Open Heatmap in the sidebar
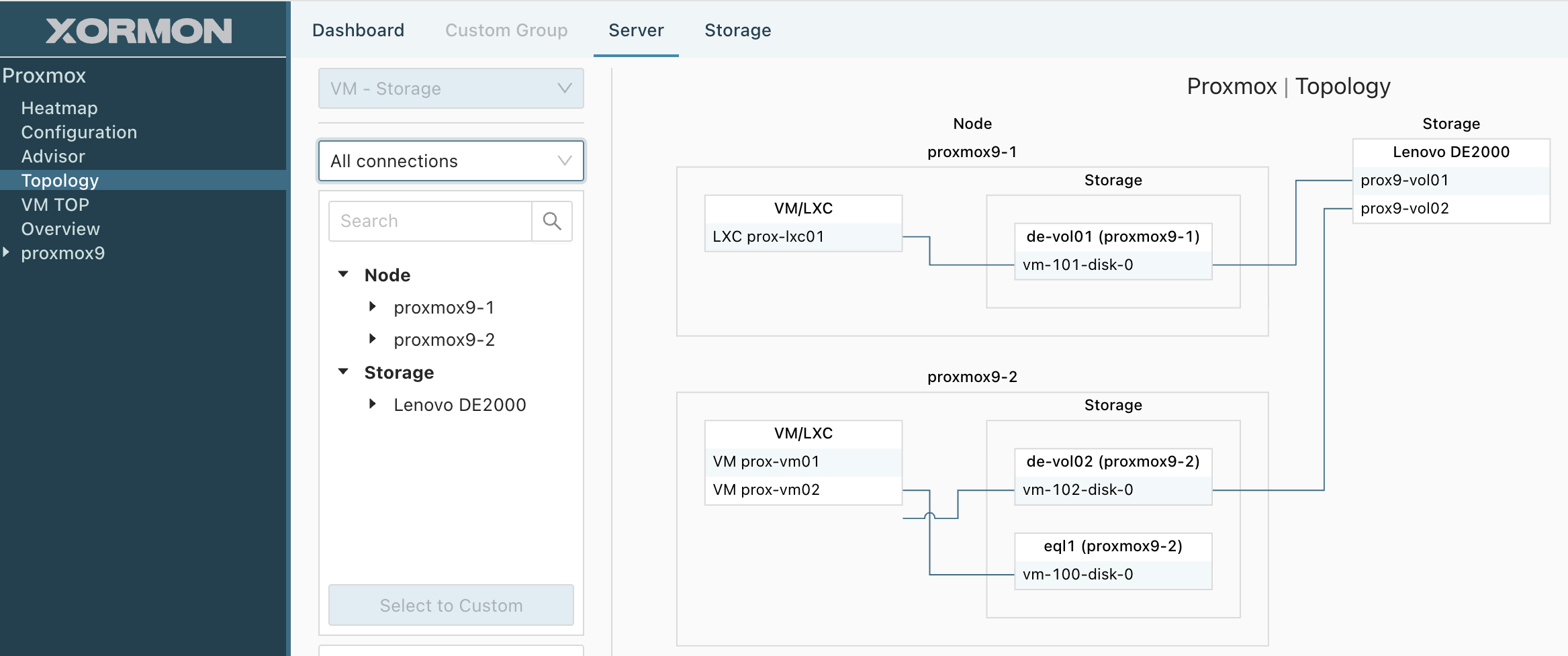Viewport: 1568px width, 656px height. (59, 108)
